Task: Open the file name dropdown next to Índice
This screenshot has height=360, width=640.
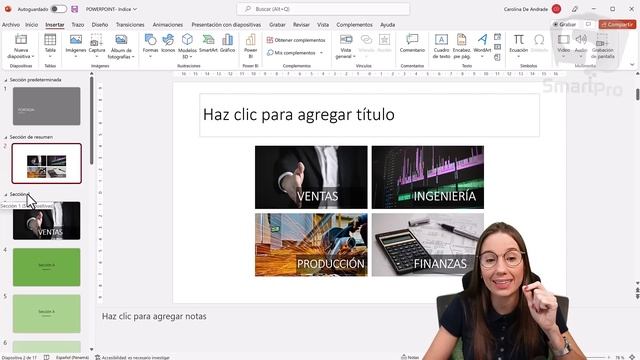Action: pyautogui.click(x=135, y=9)
